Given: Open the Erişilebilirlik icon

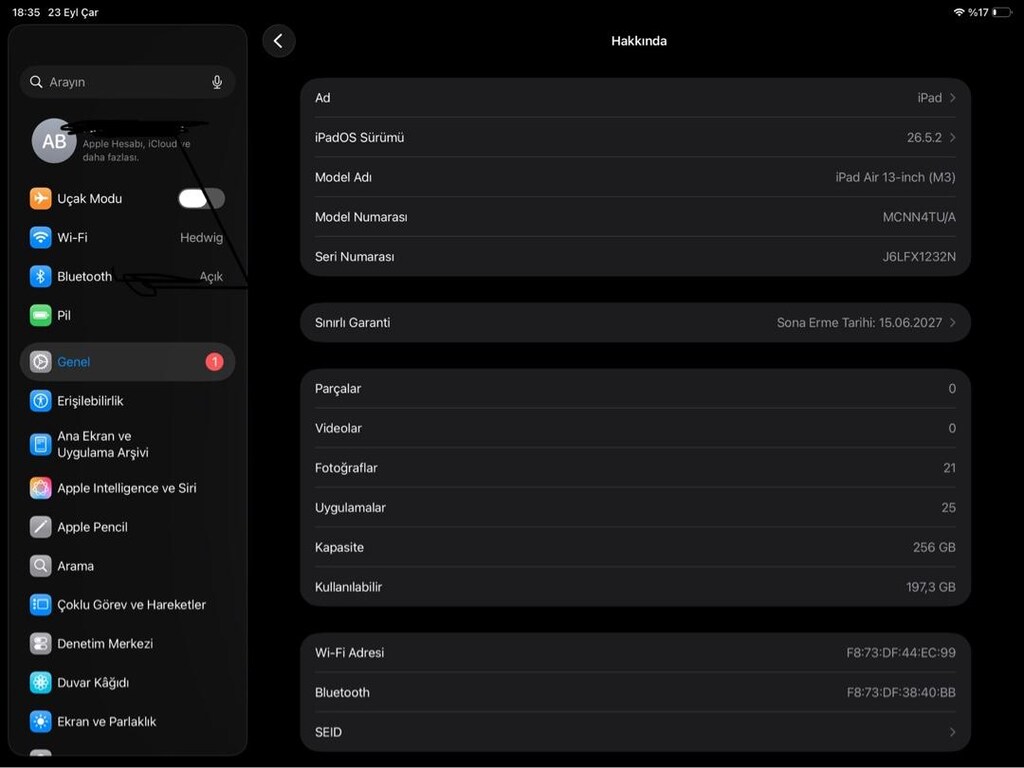Looking at the screenshot, I should [40, 401].
